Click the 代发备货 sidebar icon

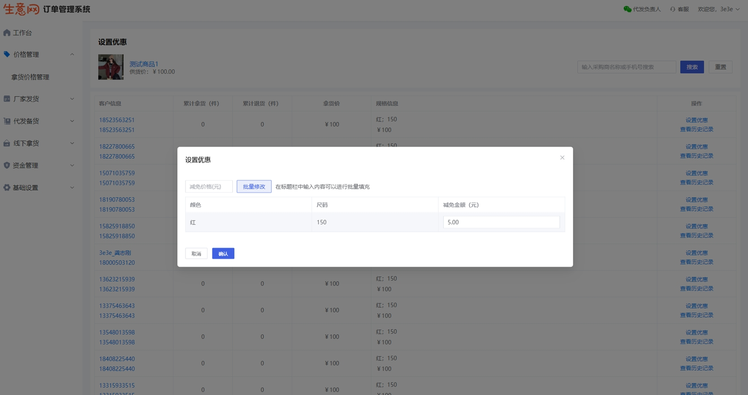click(x=7, y=121)
